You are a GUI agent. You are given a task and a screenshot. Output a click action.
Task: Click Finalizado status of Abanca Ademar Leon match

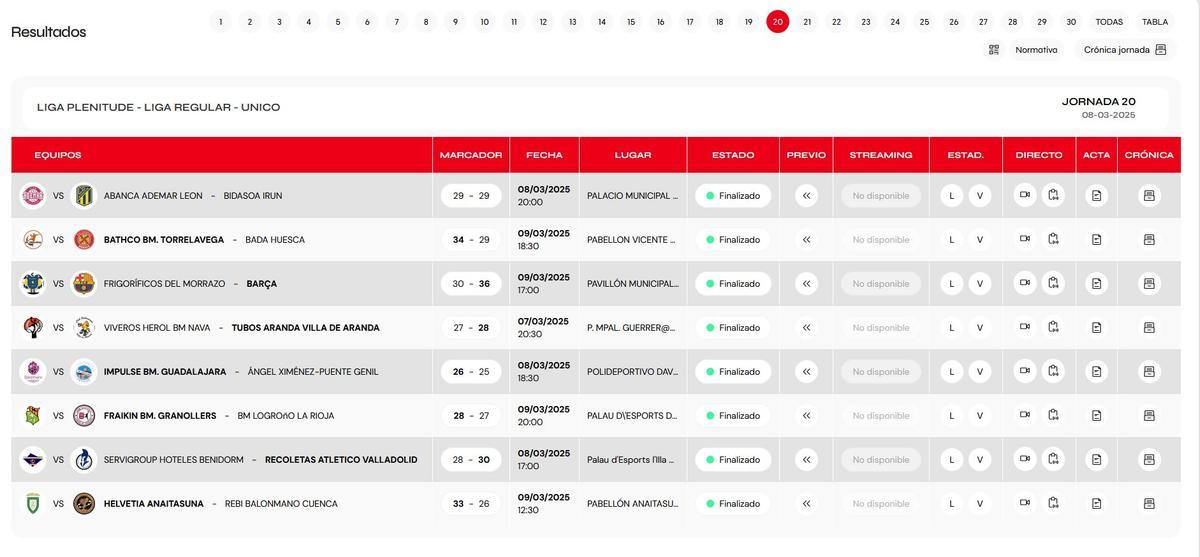733,196
